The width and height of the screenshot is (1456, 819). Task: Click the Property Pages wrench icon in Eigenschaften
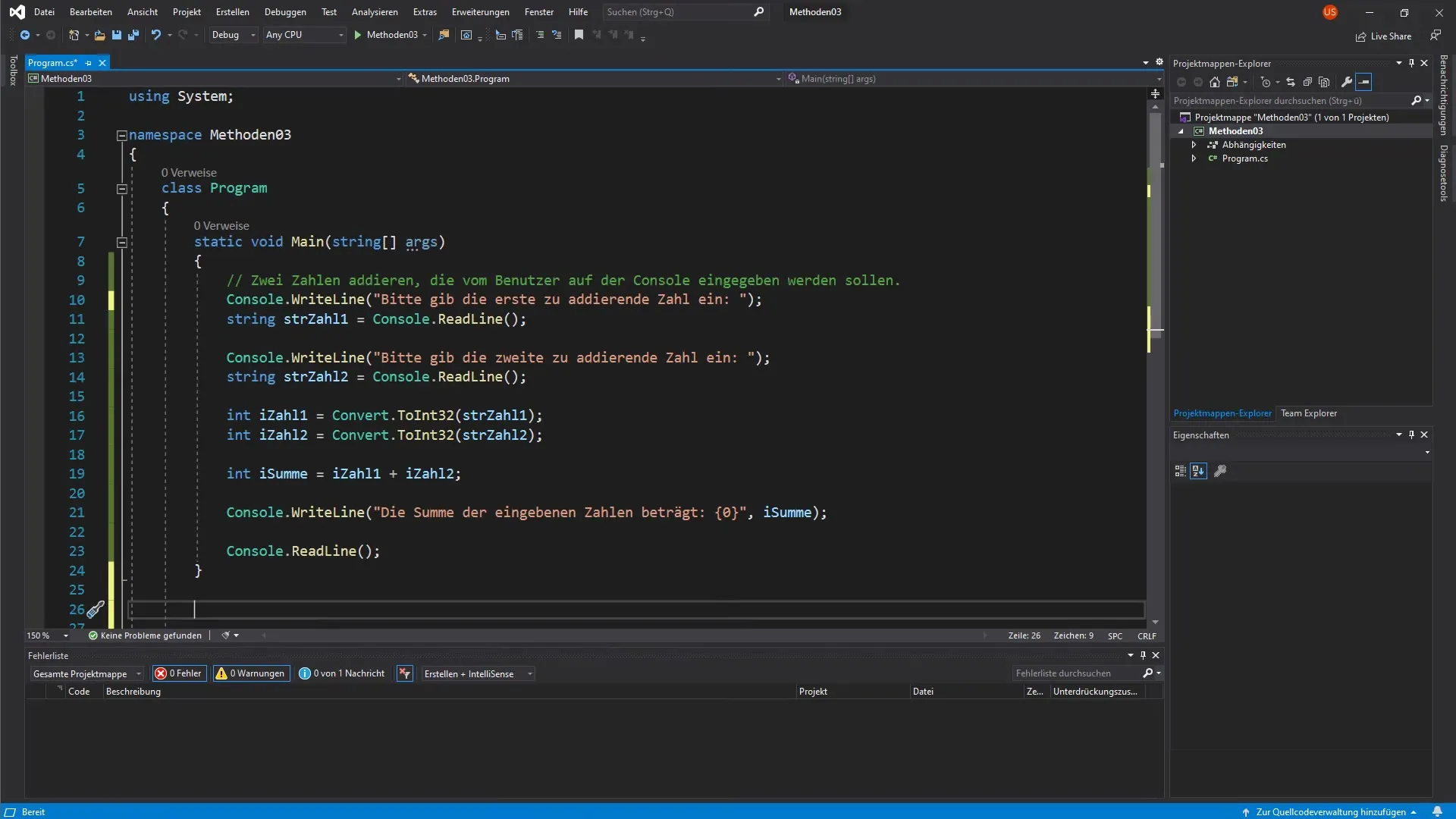[x=1220, y=471]
